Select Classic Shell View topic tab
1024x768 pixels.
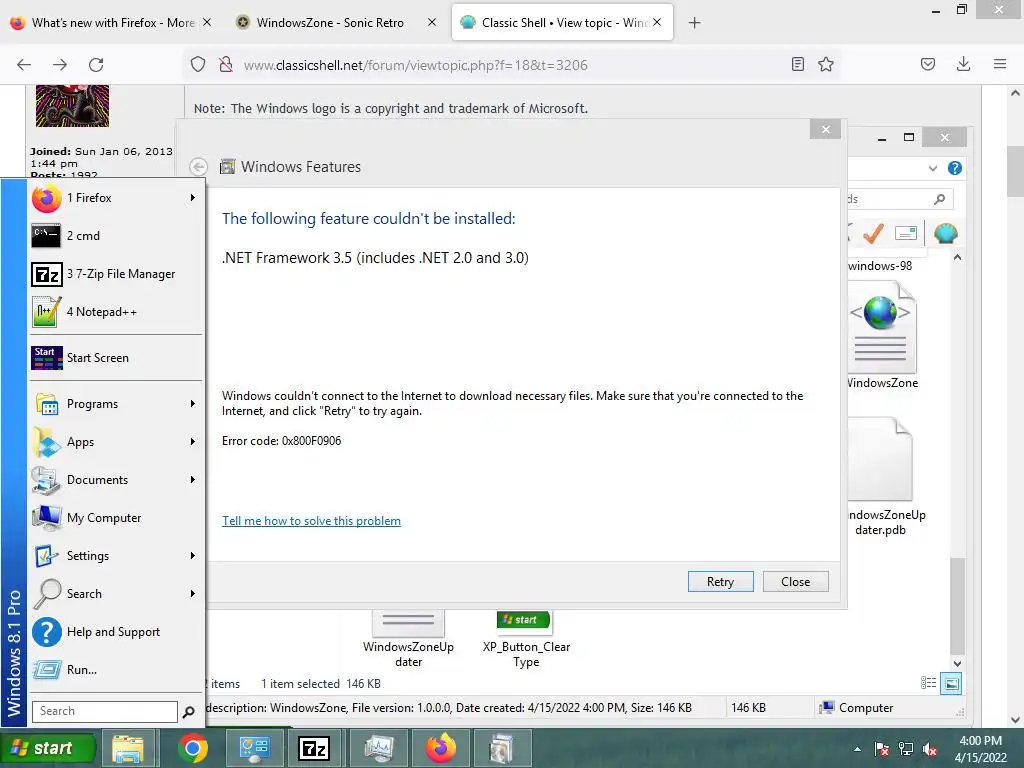tap(562, 23)
